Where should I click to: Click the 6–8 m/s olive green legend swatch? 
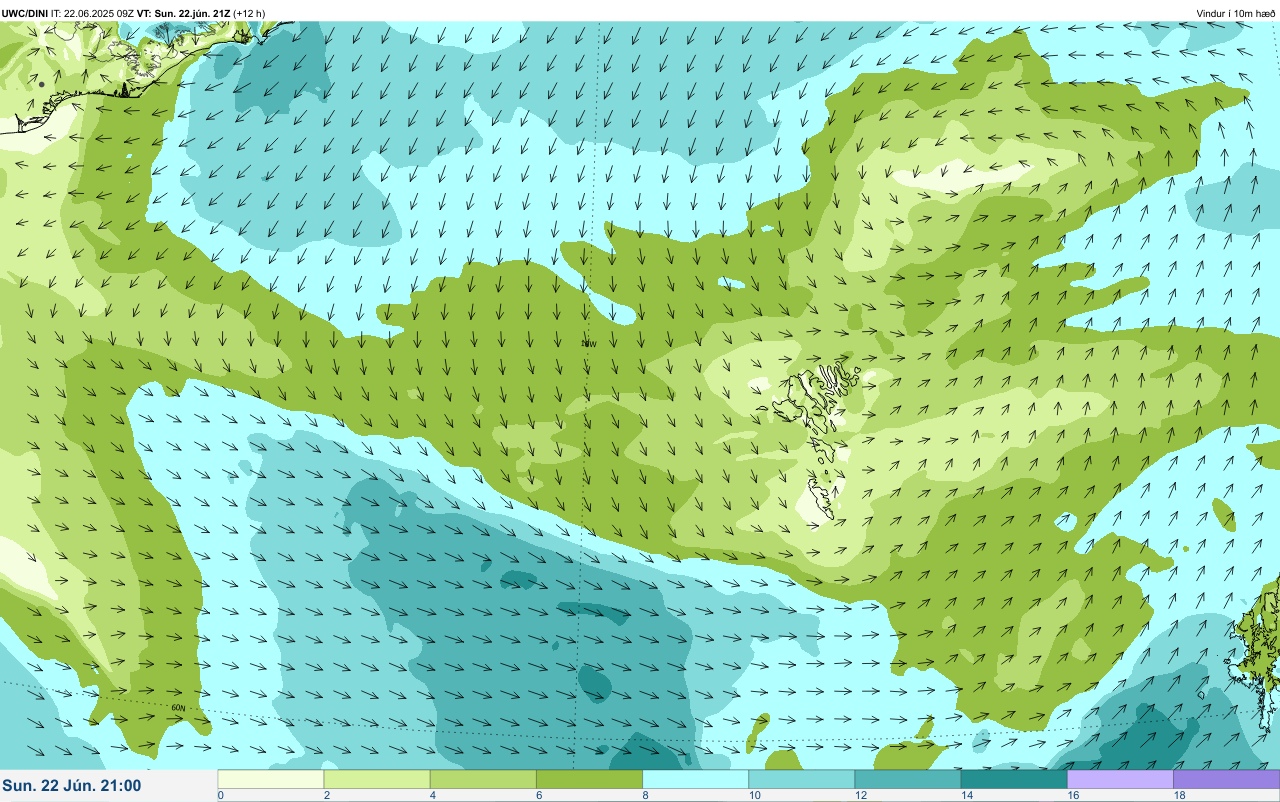coord(589,779)
